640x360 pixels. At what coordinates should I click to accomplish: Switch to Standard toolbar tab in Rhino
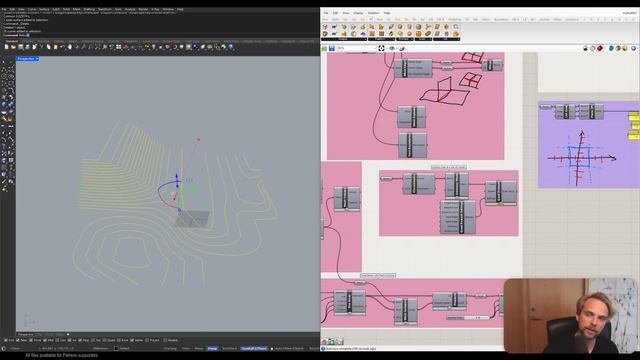[x=11, y=41]
